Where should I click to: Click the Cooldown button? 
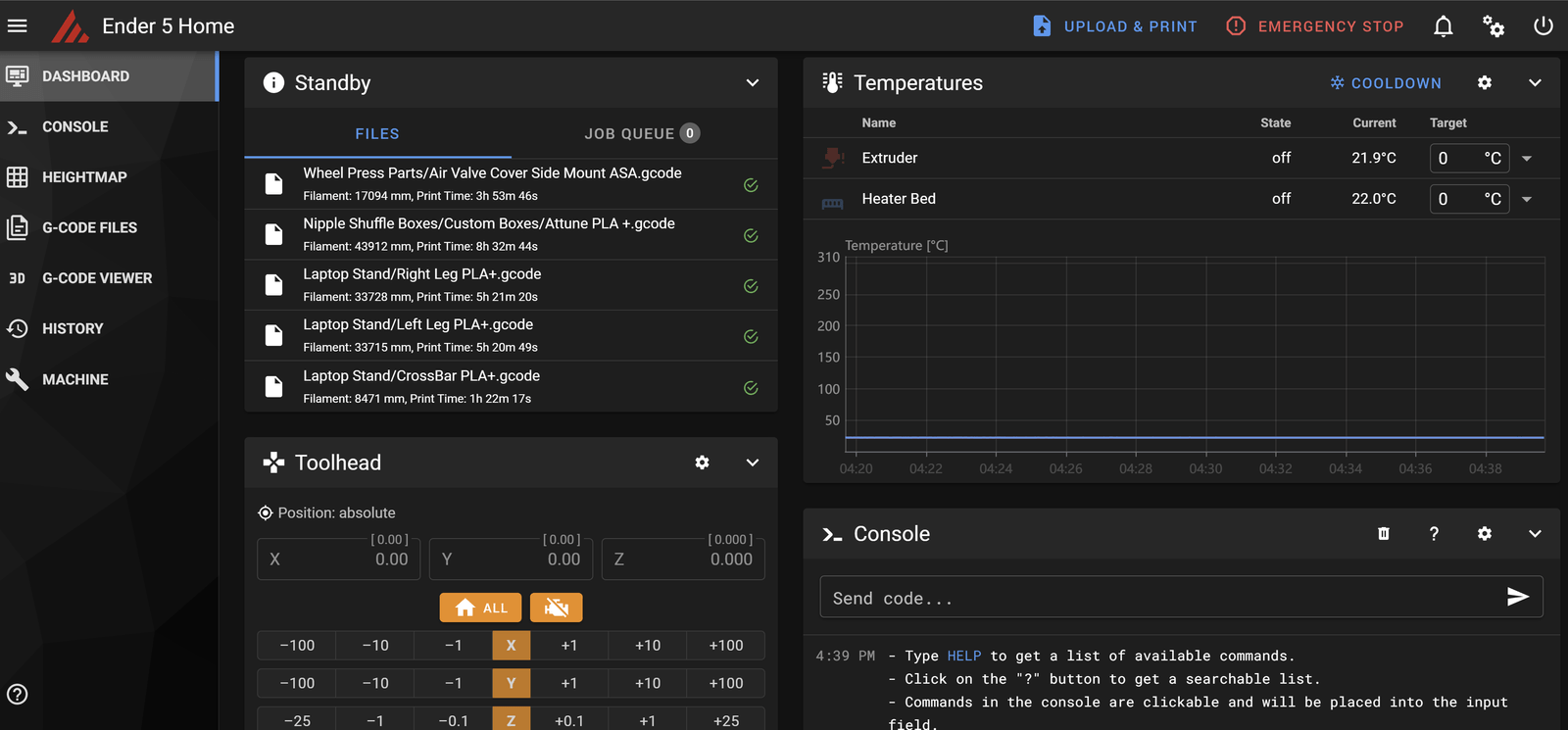click(x=1385, y=83)
